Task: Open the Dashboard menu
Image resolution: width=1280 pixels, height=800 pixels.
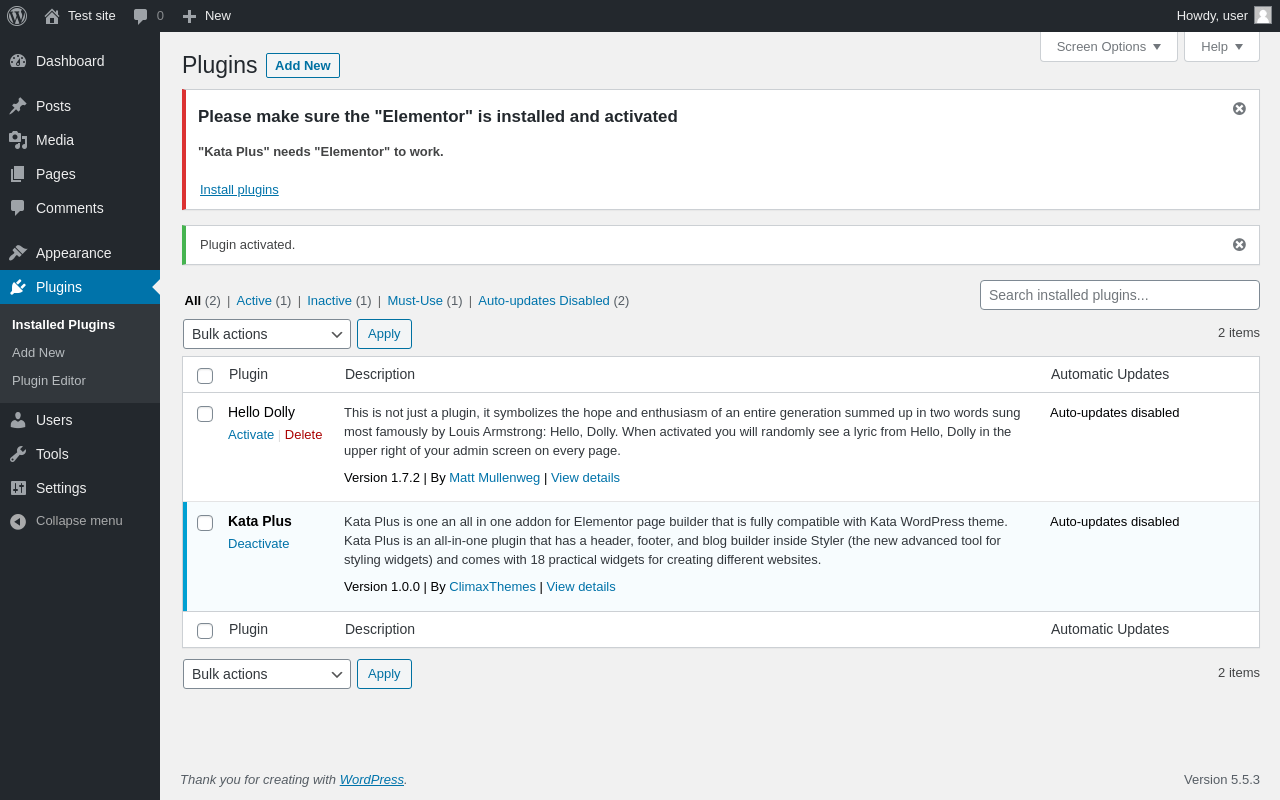Action: point(80,61)
